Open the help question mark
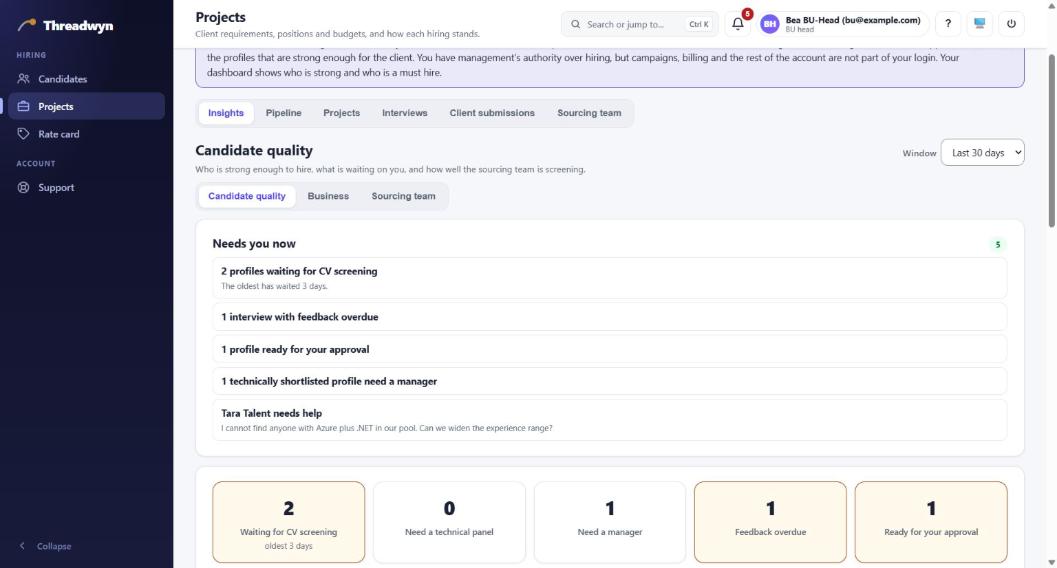This screenshot has width=1057, height=568. pos(948,24)
